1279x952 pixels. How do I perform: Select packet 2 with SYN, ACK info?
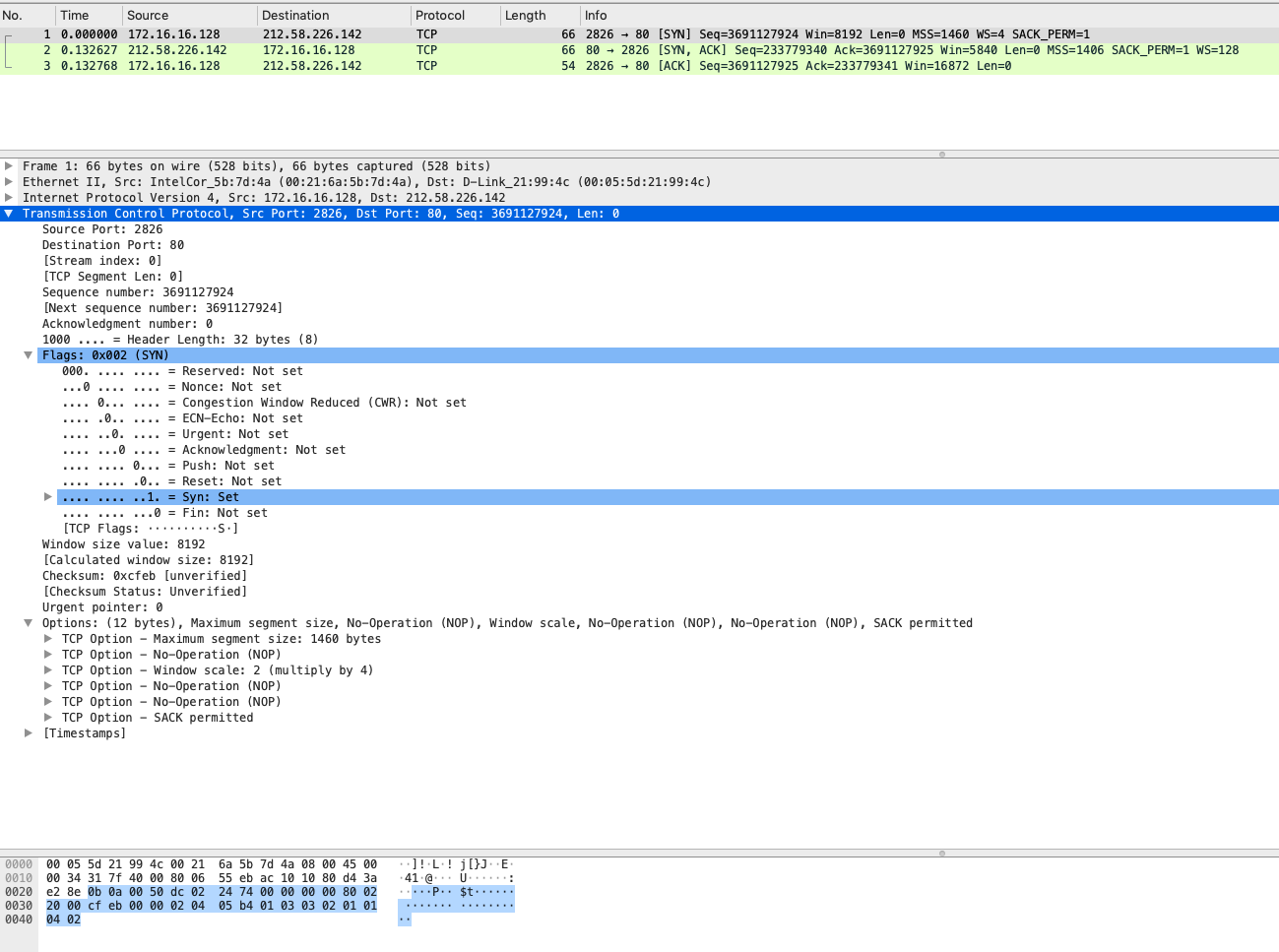[x=639, y=50]
